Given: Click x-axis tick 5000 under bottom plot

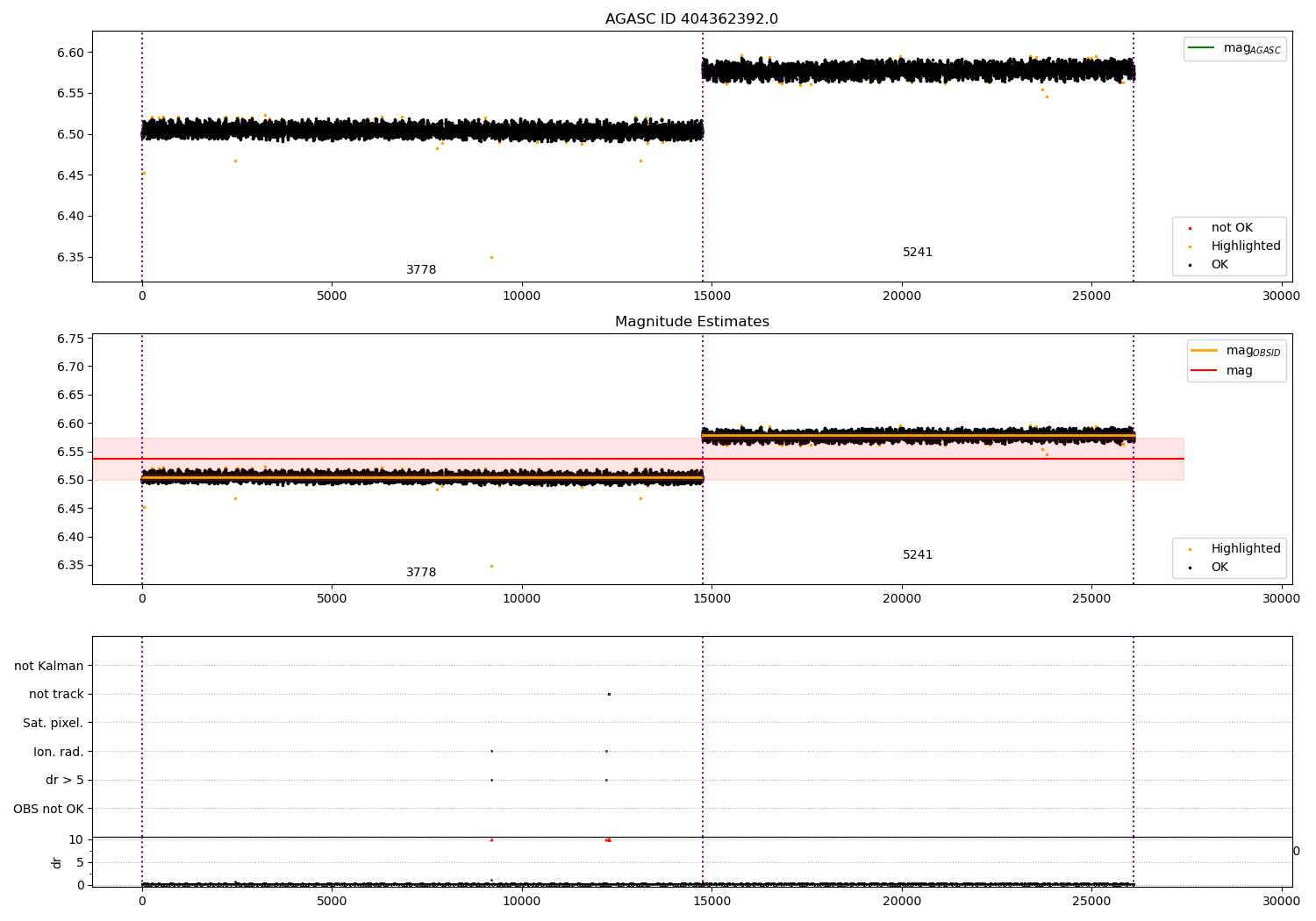Looking at the screenshot, I should pyautogui.click(x=332, y=901).
